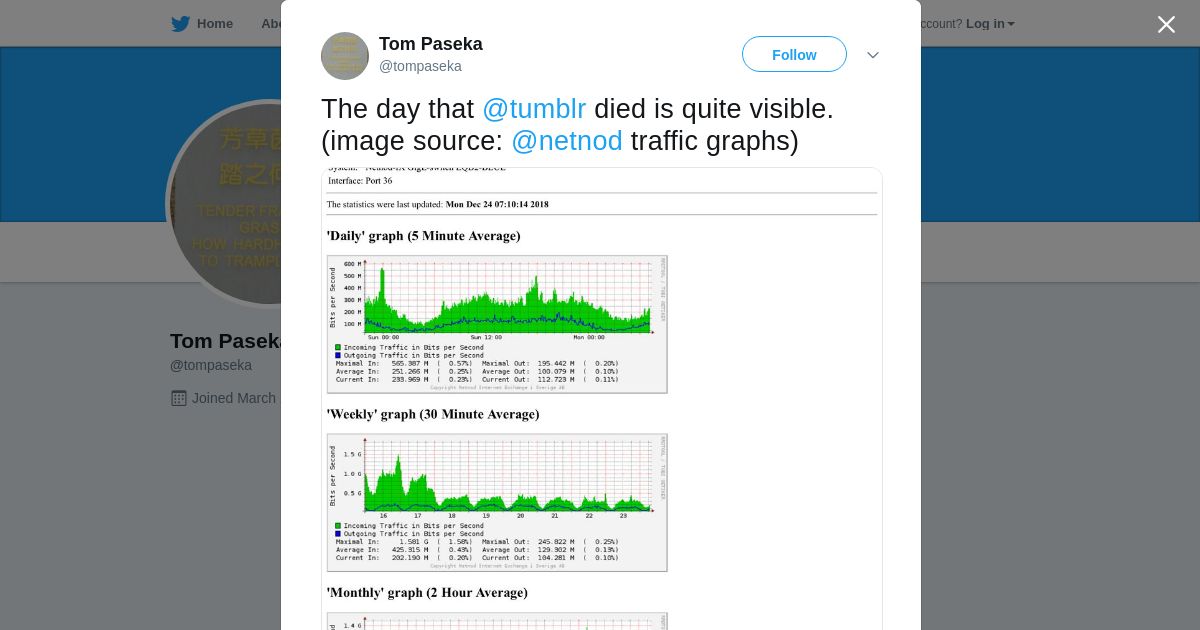Open the @tumblr mention link
This screenshot has width=1200, height=630.
pyautogui.click(x=534, y=109)
